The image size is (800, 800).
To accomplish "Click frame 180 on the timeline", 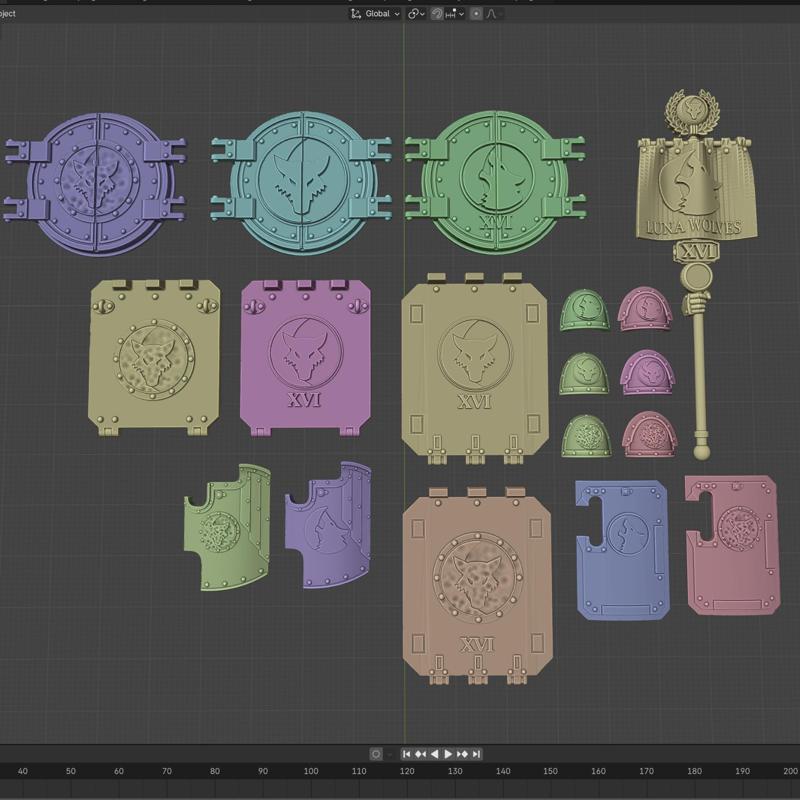I will [694, 771].
